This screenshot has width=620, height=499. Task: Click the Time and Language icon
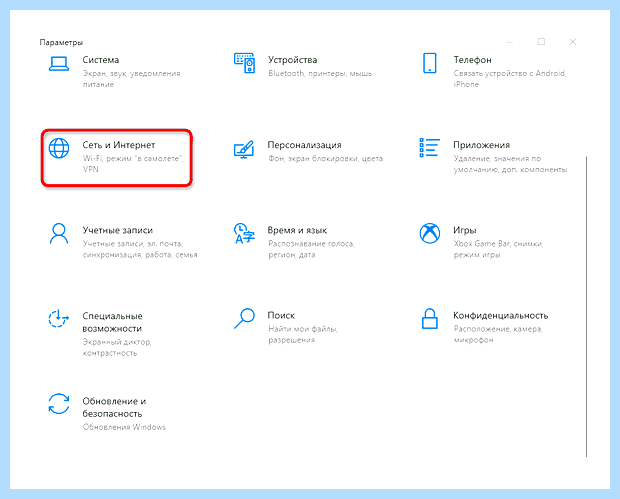[244, 234]
